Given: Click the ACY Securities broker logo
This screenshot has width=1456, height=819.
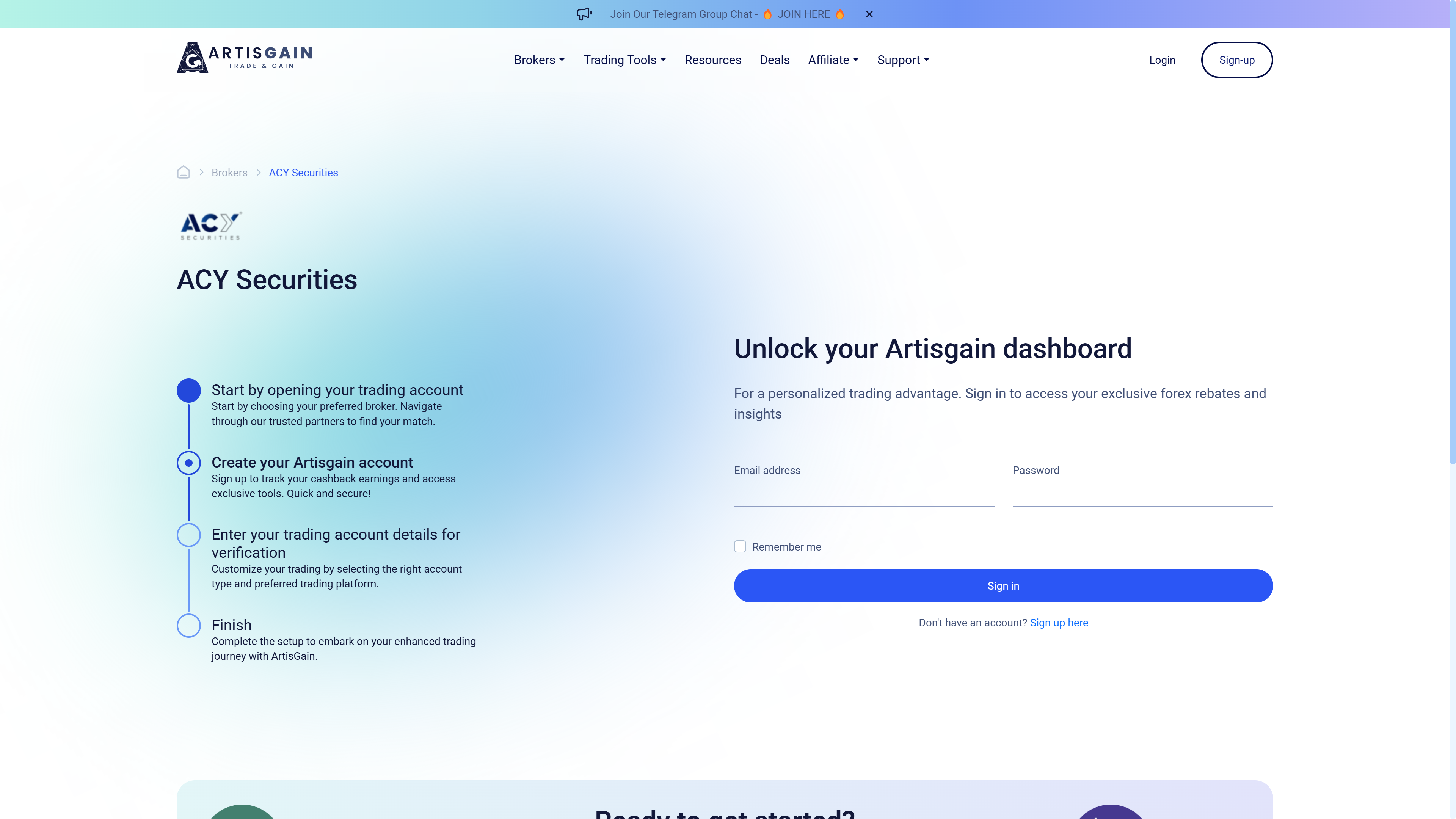Looking at the screenshot, I should coord(211,226).
